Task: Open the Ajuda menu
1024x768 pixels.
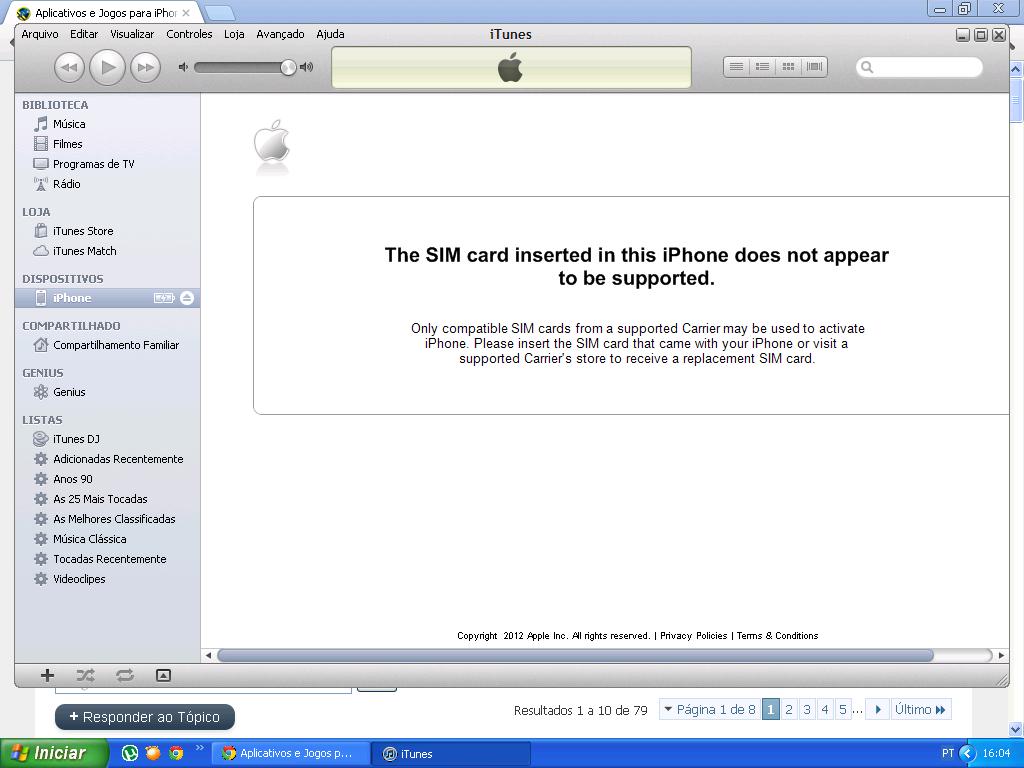Action: 330,34
